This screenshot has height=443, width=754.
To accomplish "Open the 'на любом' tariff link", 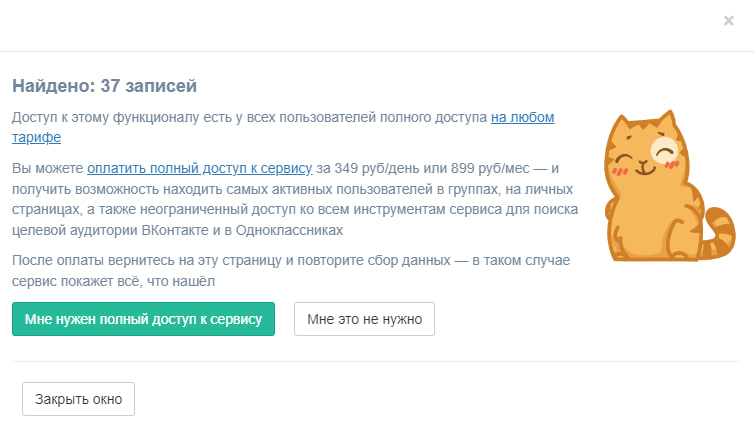I will click(x=522, y=118).
